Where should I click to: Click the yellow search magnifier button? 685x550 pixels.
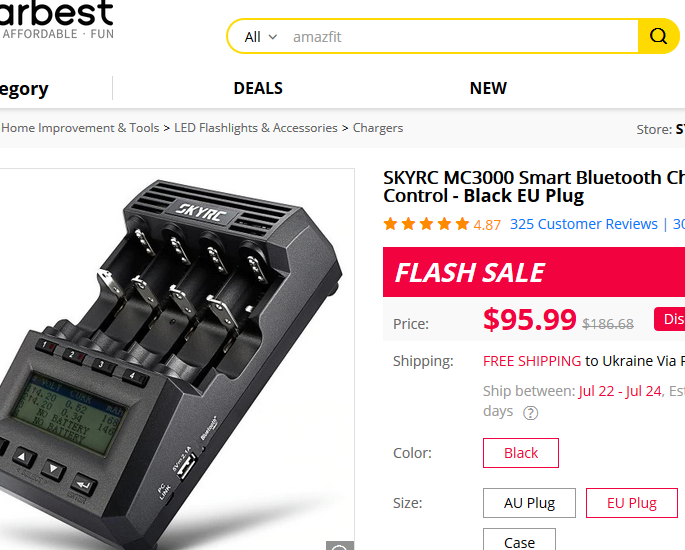pos(658,37)
